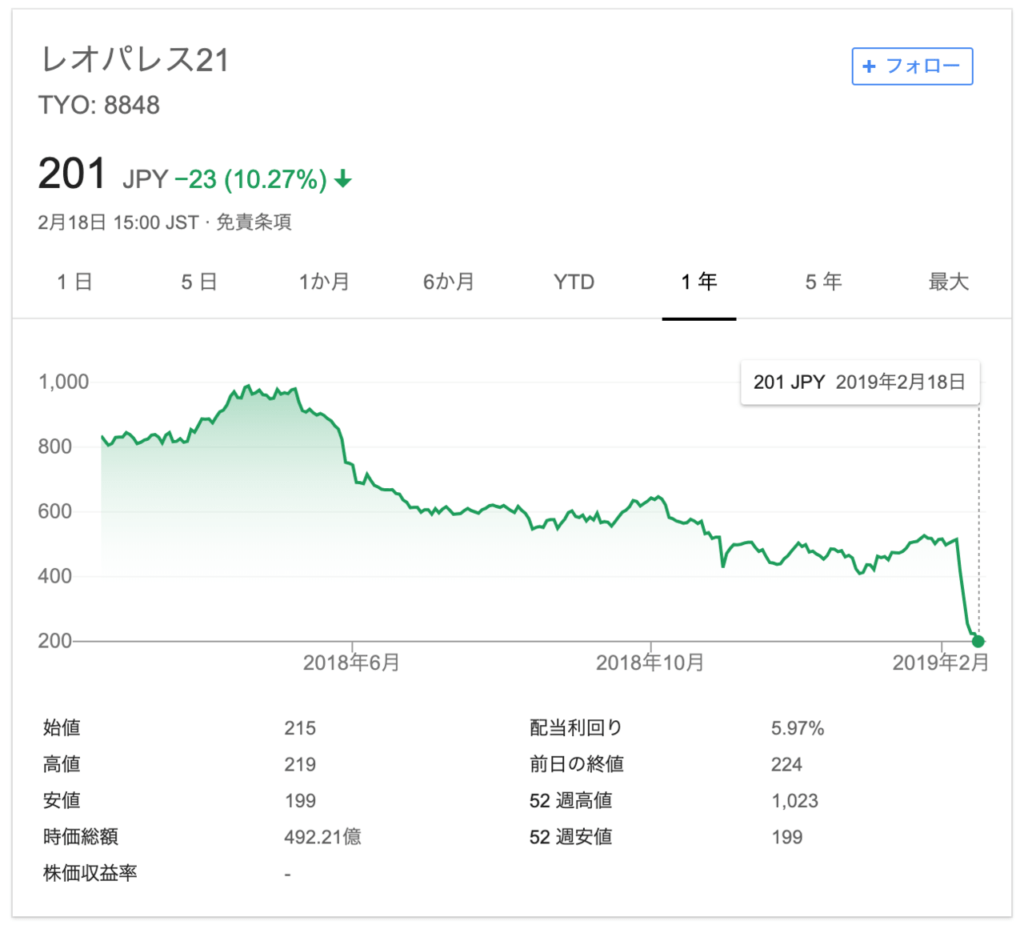Select the 5年 range tab

[x=824, y=282]
